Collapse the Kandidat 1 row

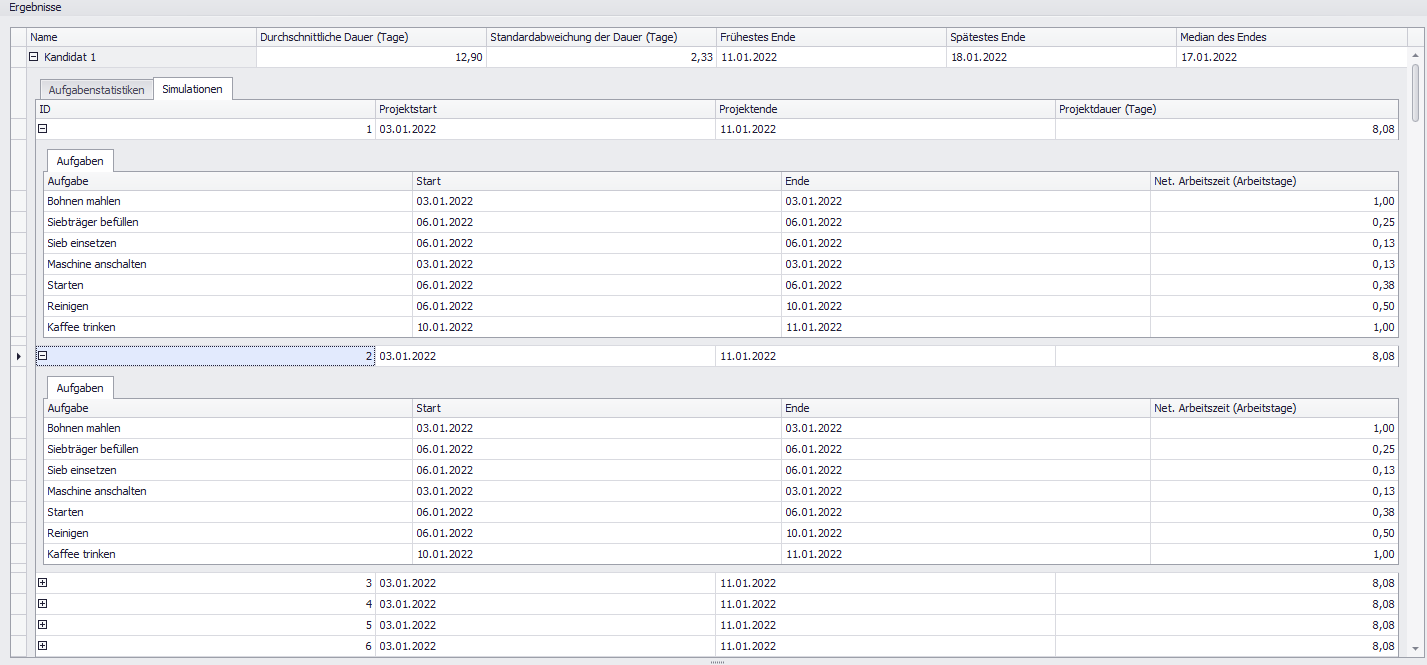pyautogui.click(x=34, y=57)
